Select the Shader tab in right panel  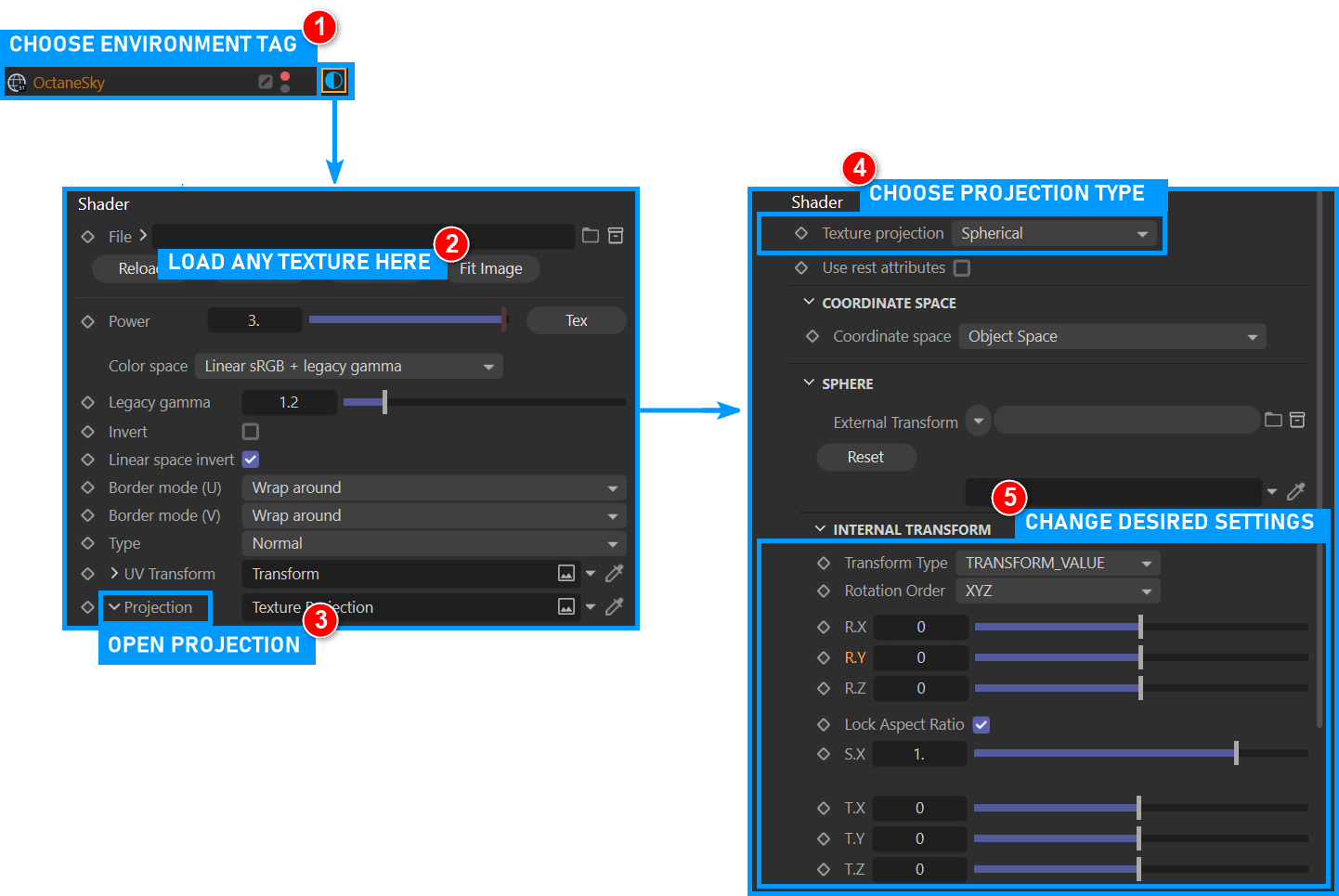tap(816, 202)
